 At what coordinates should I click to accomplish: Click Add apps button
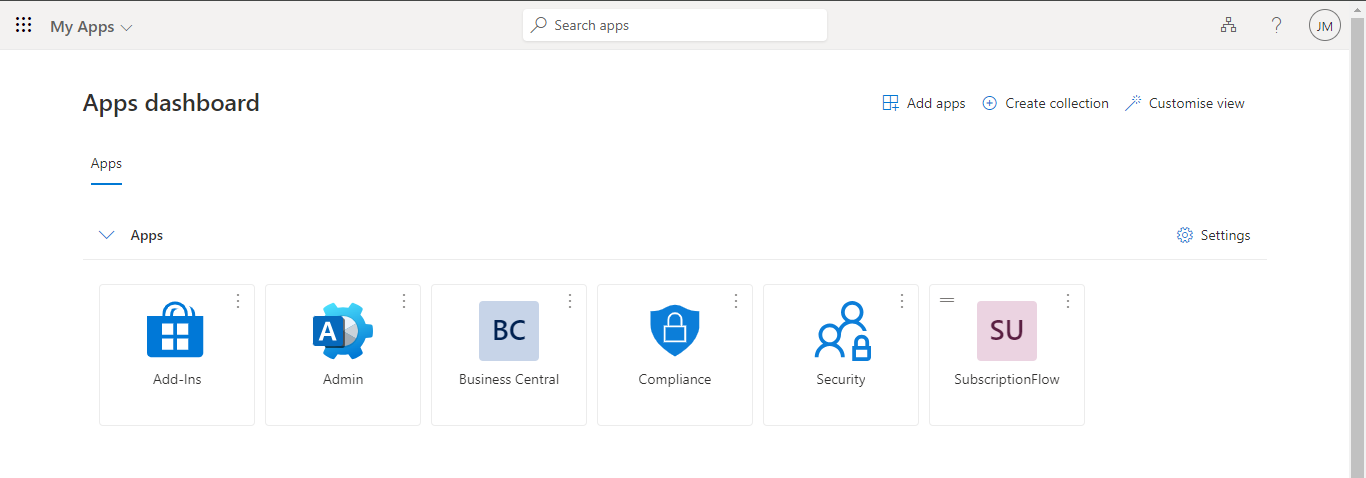click(x=924, y=103)
